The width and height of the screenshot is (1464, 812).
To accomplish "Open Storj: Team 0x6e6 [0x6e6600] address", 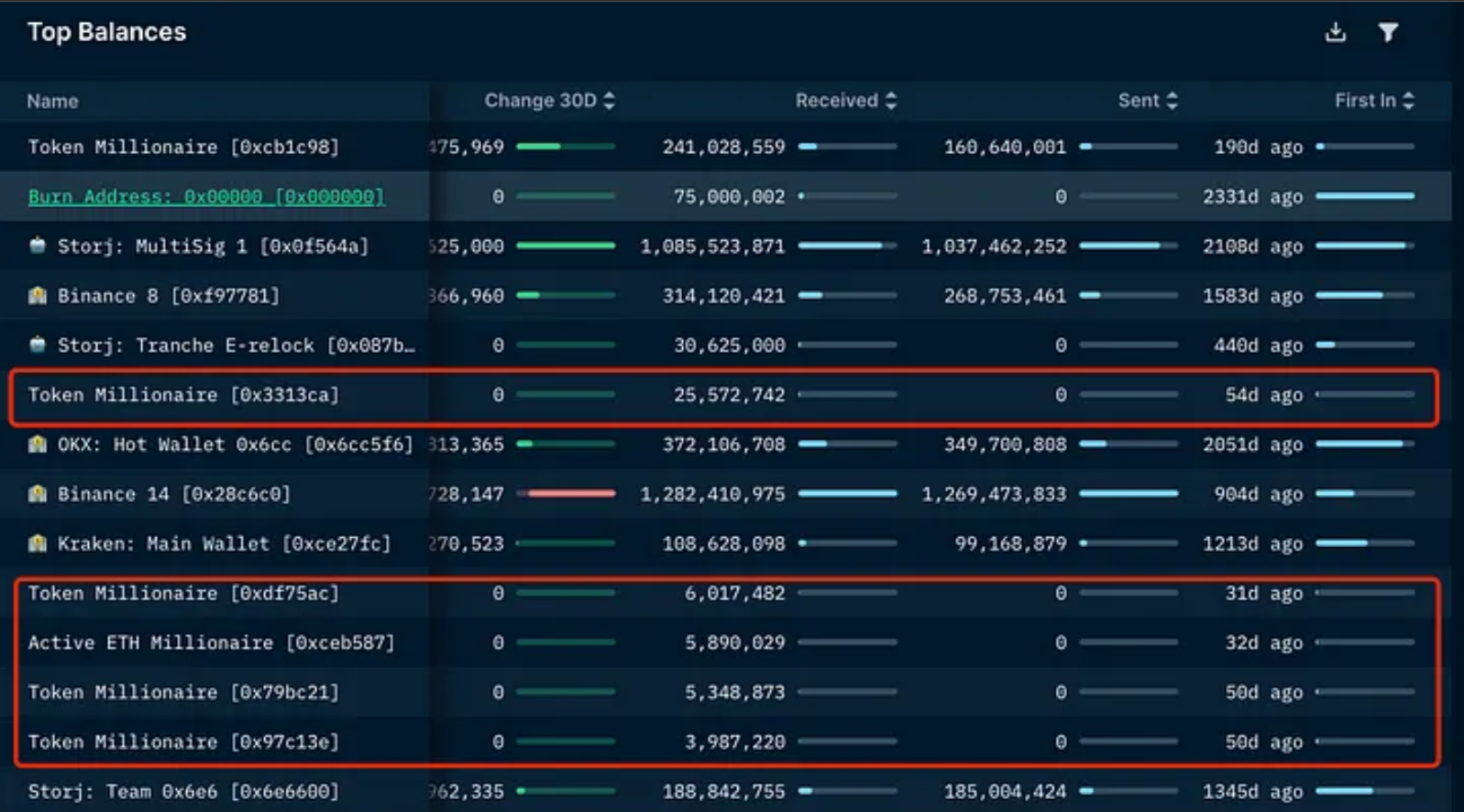I will click(183, 792).
